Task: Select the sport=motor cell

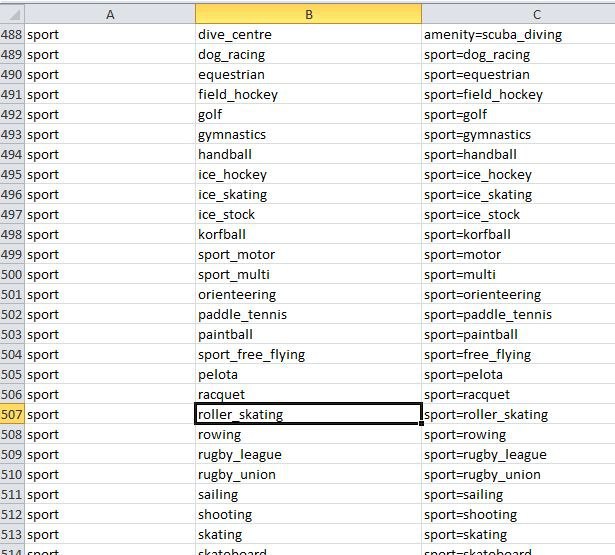Action: click(519, 254)
